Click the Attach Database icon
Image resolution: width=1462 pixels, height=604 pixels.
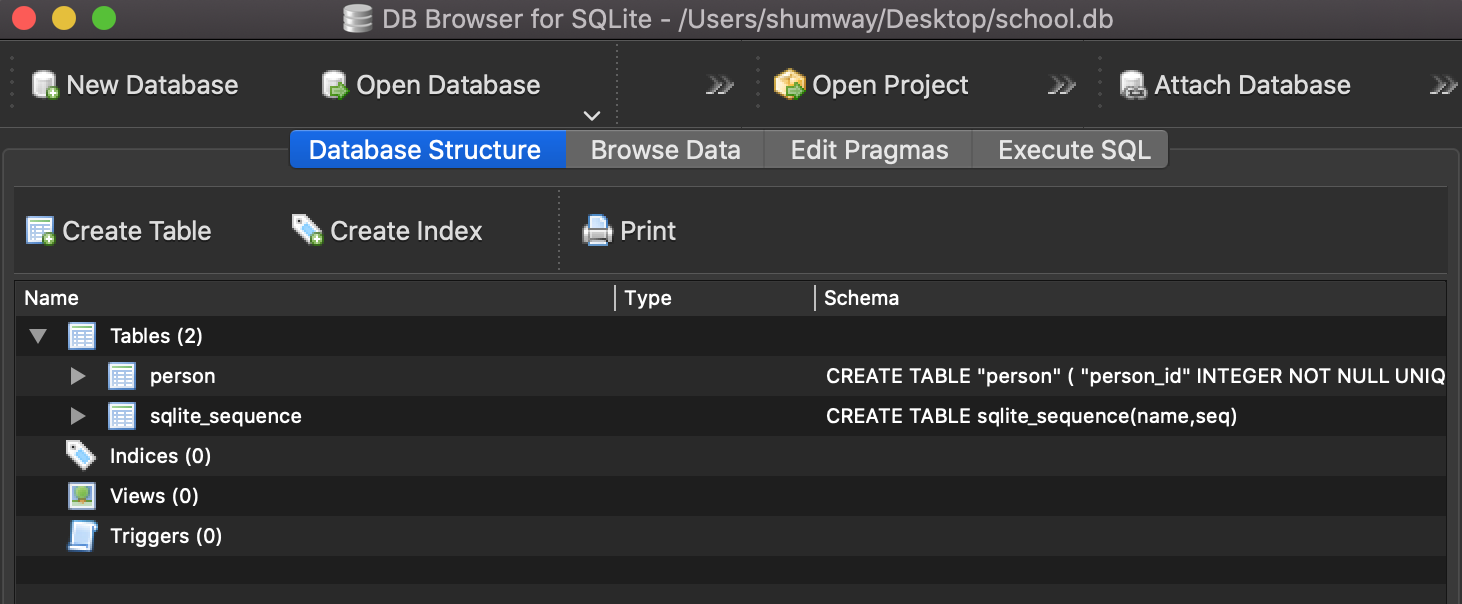(1133, 85)
